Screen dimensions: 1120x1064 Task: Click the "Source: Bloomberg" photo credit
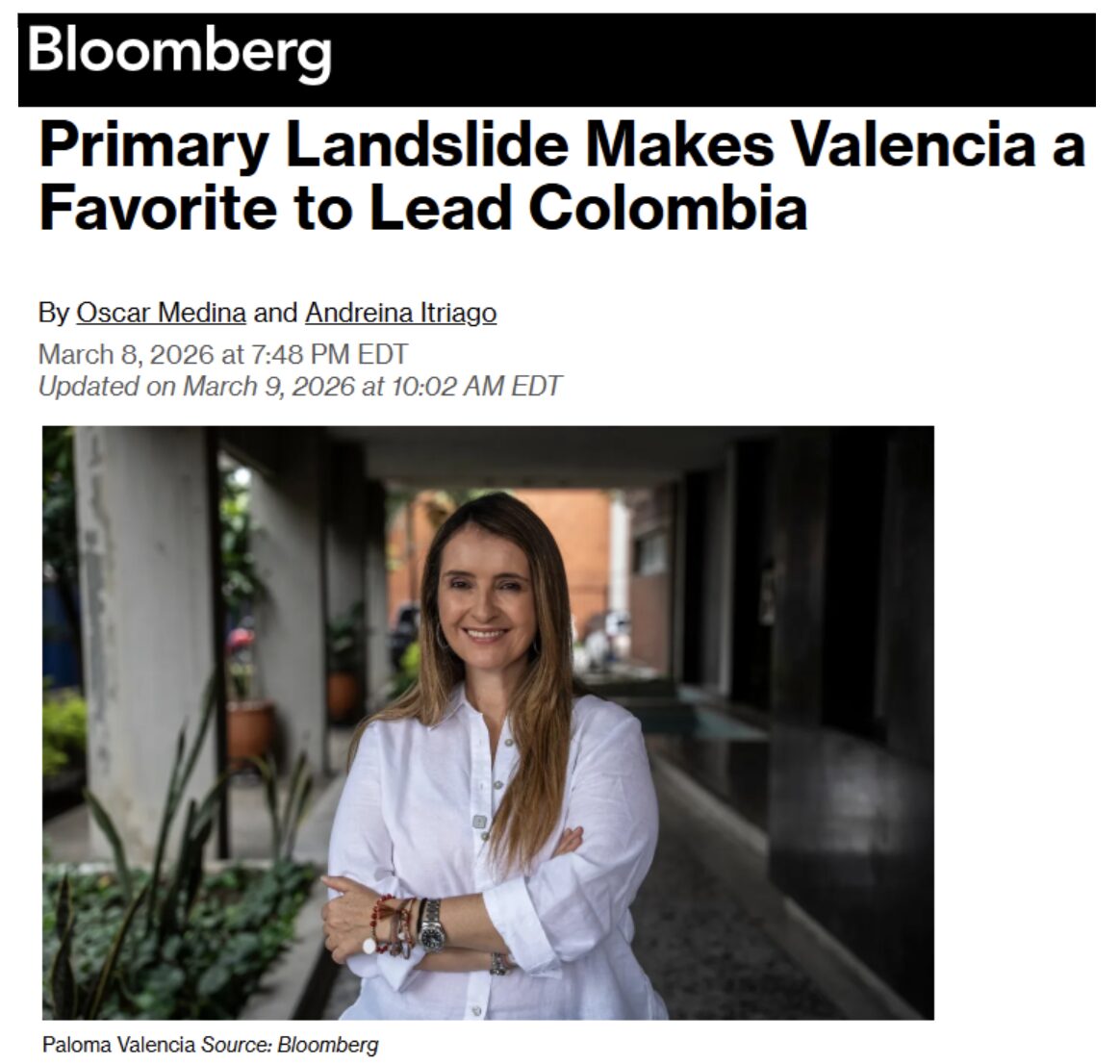click(x=290, y=1044)
